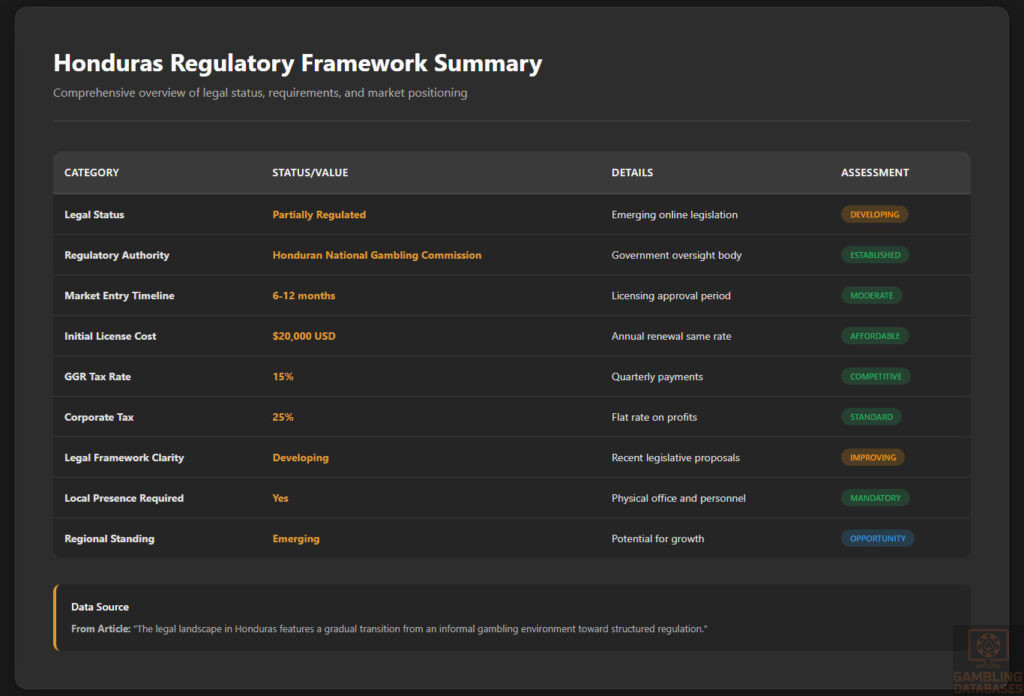1024x696 pixels.
Task: Click the DEVELOPING assessment badge
Action: pyautogui.click(x=875, y=214)
